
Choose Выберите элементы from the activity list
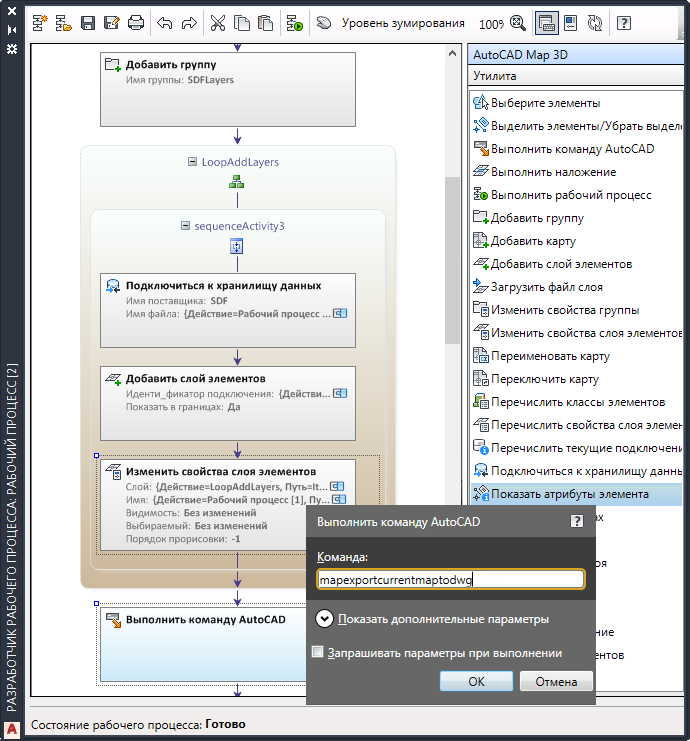tap(577, 103)
